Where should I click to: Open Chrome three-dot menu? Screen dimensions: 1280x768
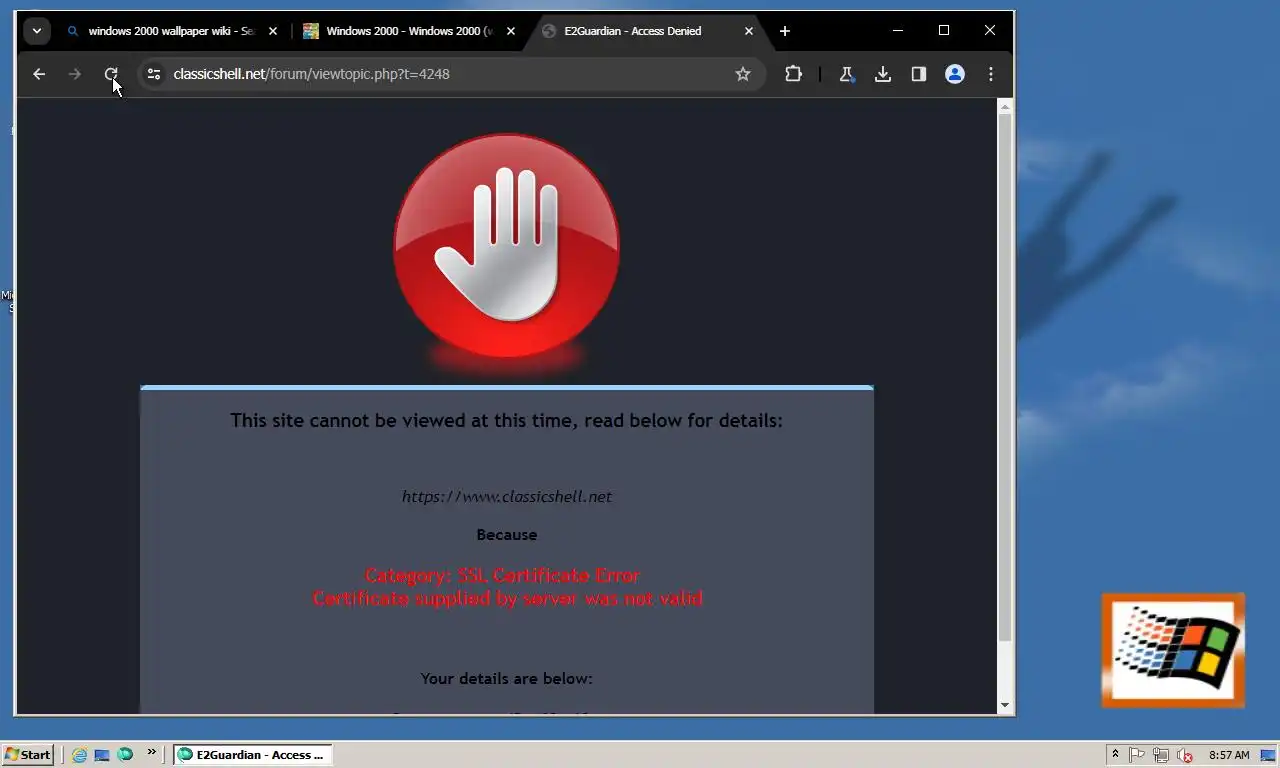coord(991,74)
